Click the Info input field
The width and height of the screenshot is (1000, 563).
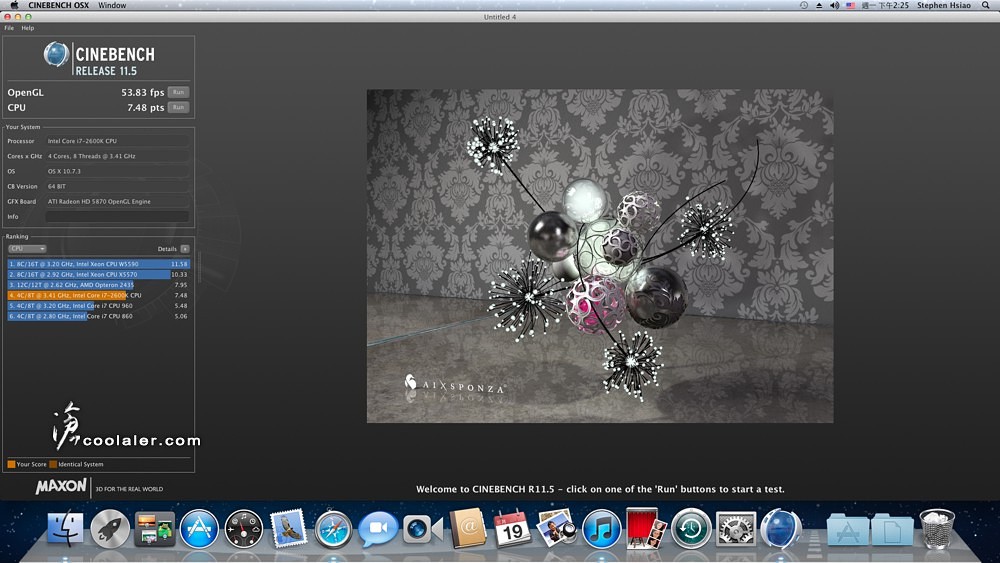click(117, 217)
